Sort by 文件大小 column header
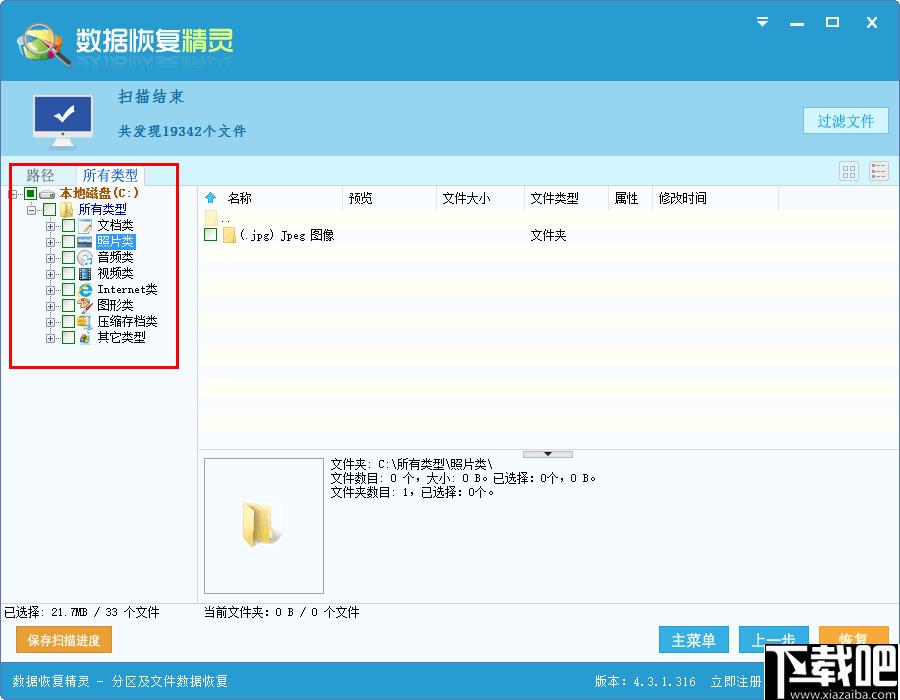The width and height of the screenshot is (900, 700). tap(466, 198)
